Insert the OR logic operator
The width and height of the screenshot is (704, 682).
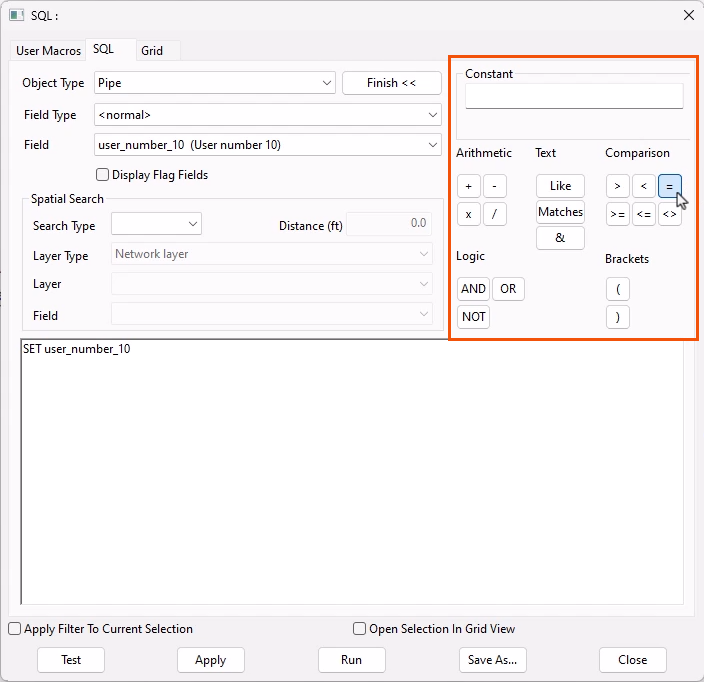point(508,289)
